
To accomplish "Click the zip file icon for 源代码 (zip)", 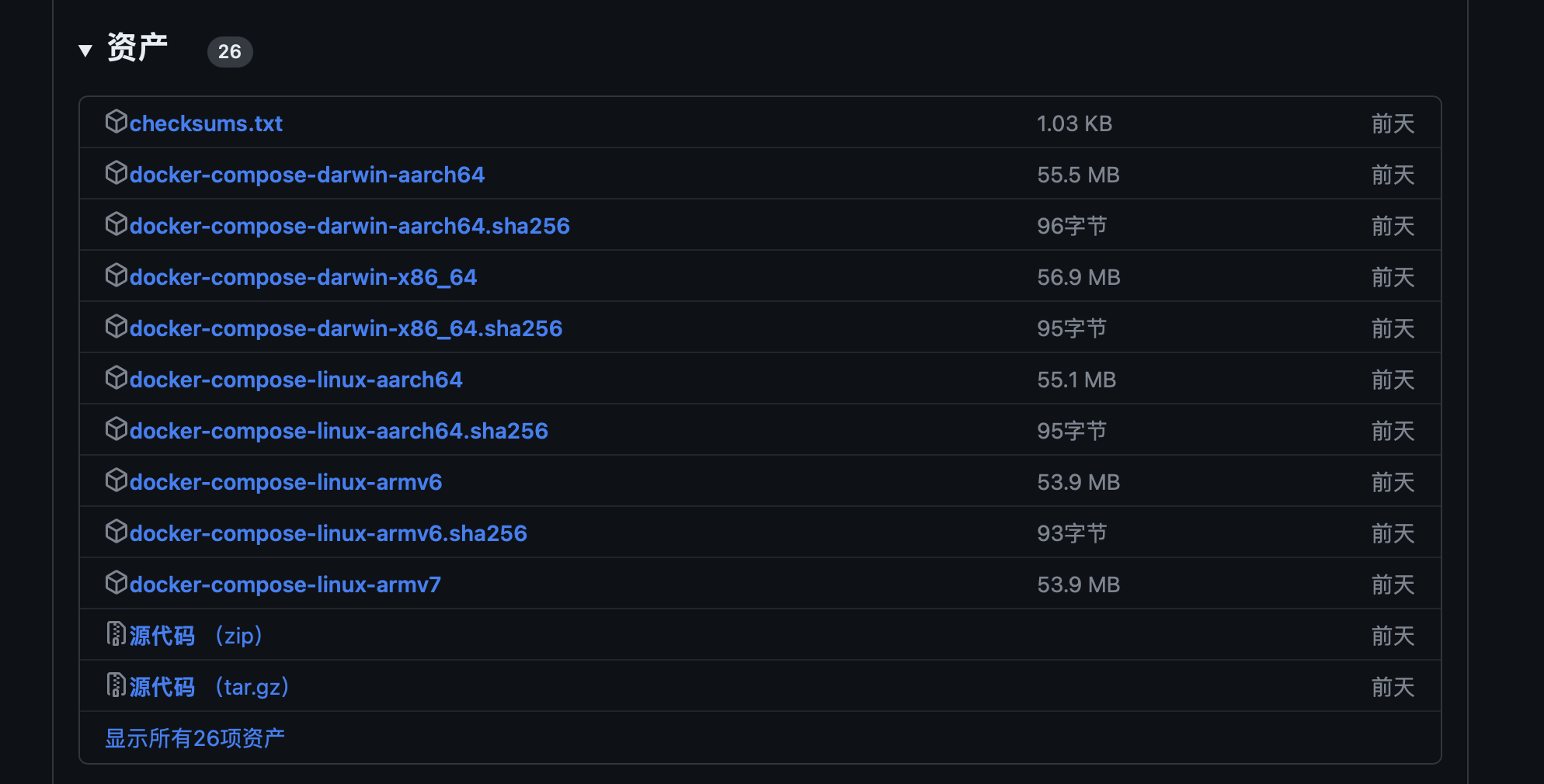I will tap(116, 634).
